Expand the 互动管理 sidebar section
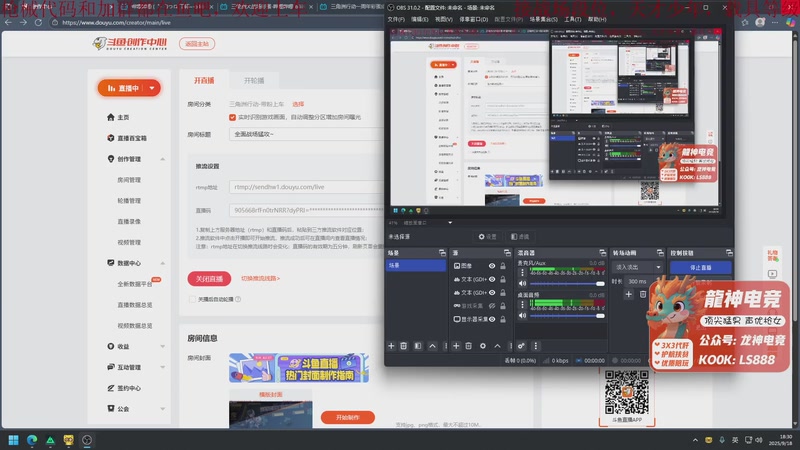 pos(162,367)
